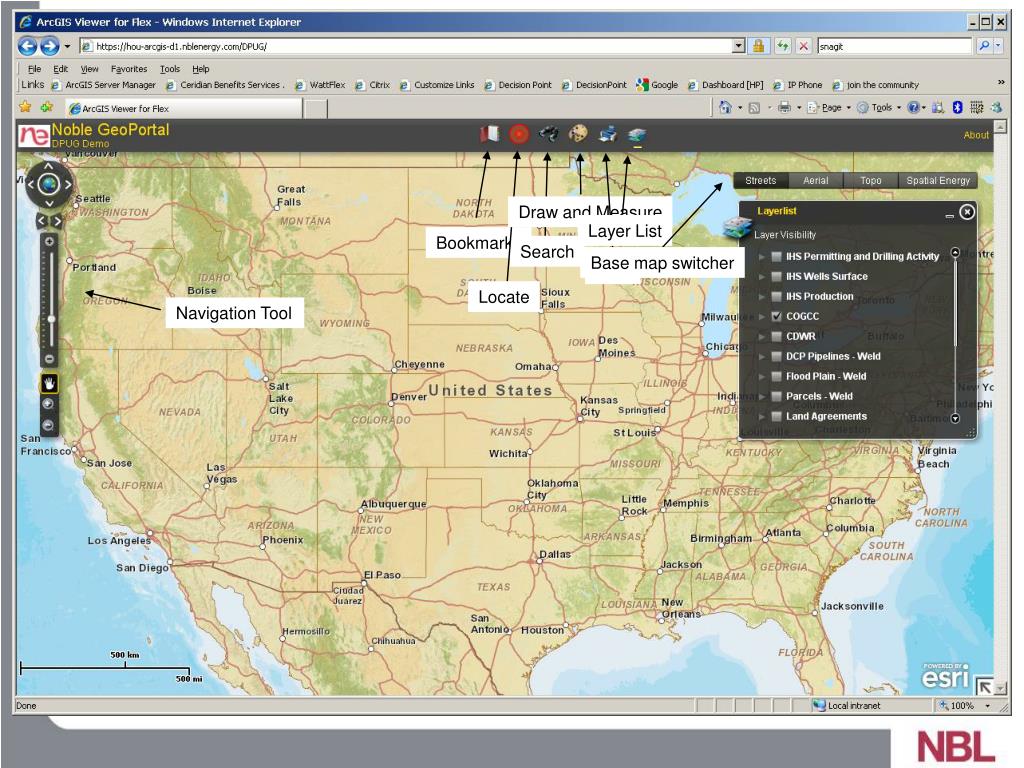Viewport: 1024px width, 768px height.
Task: Check the Flood Plain - Weld layer
Action: coord(776,376)
